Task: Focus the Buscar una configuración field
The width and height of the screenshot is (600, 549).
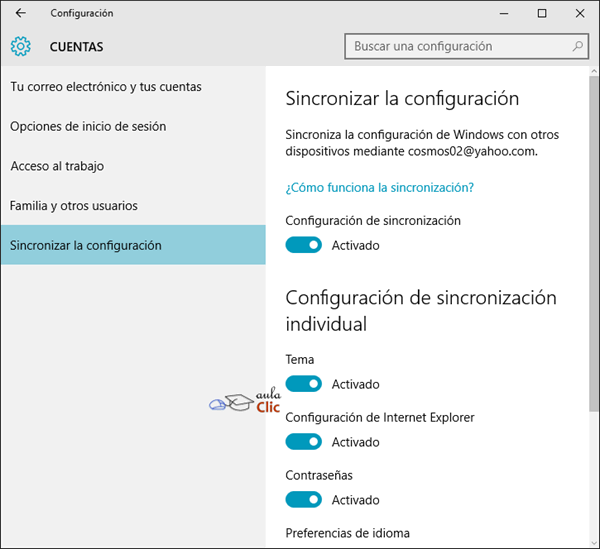Action: [x=466, y=46]
